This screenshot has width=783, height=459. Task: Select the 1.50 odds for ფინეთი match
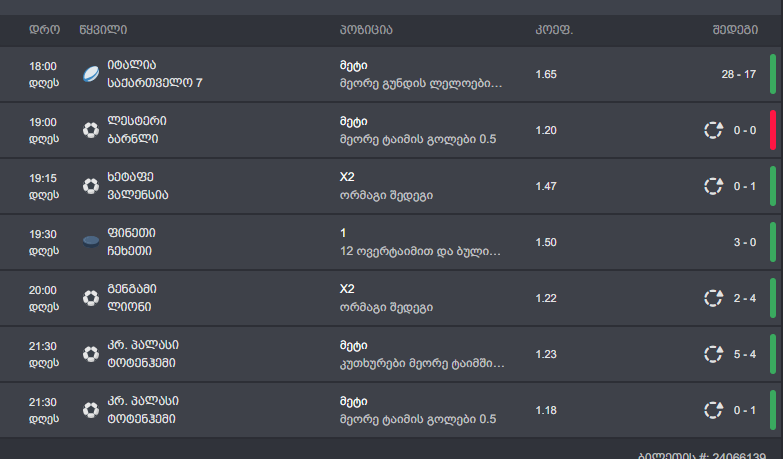(x=546, y=242)
